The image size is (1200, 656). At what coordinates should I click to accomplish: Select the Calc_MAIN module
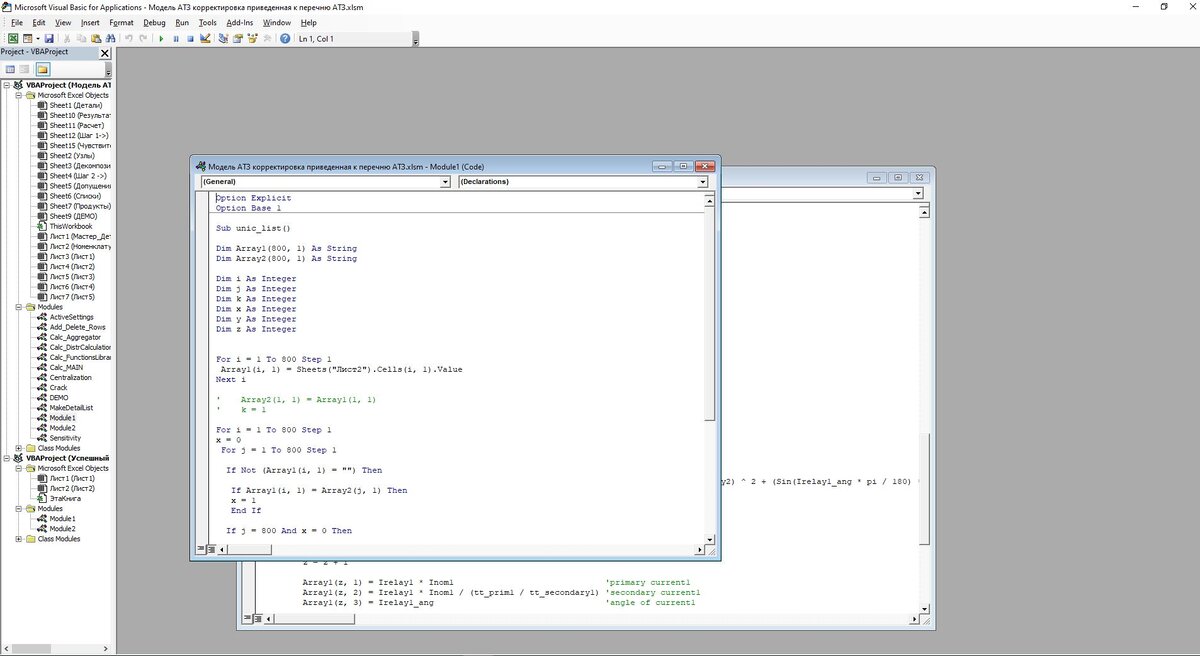coord(66,367)
